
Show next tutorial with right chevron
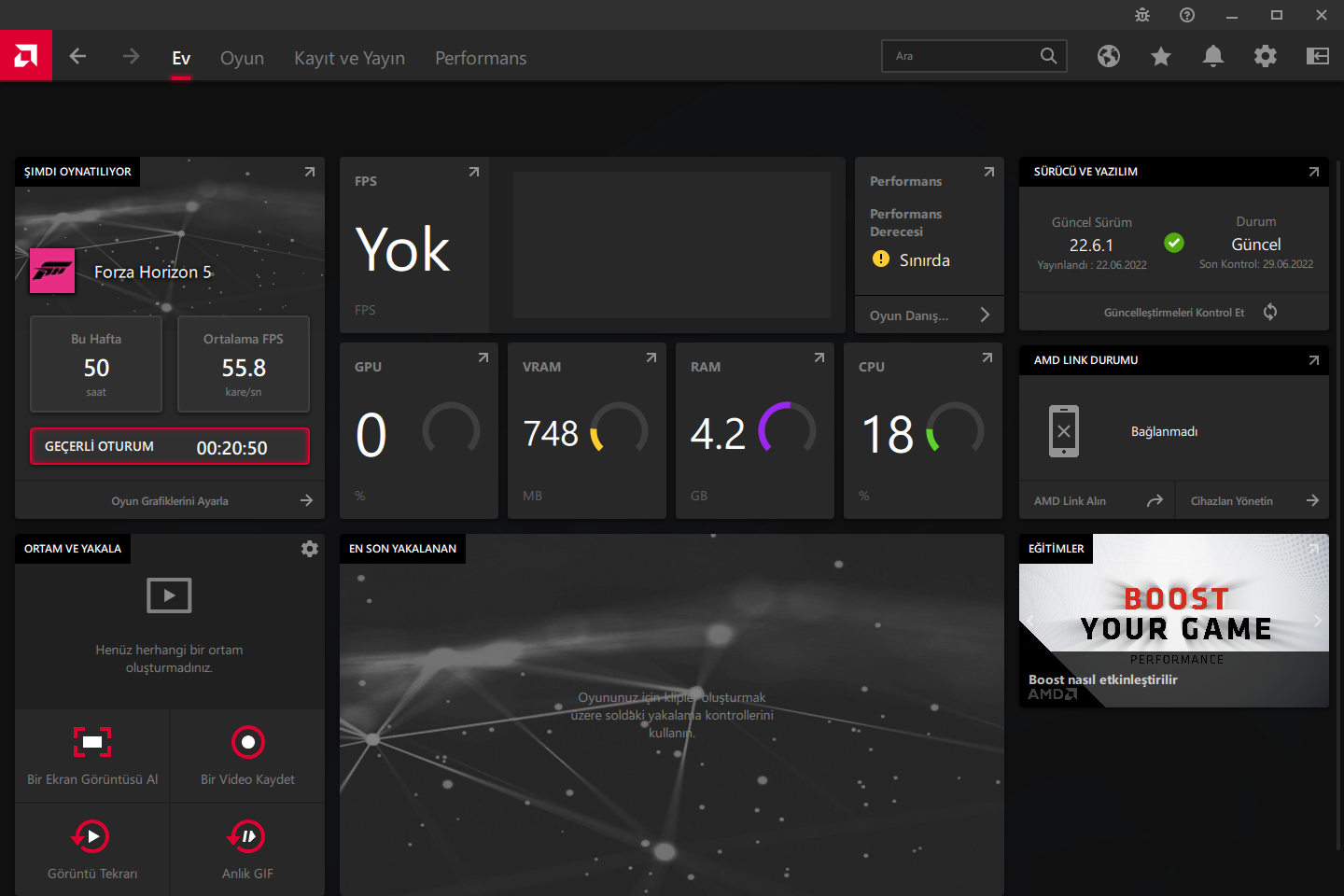[1318, 621]
